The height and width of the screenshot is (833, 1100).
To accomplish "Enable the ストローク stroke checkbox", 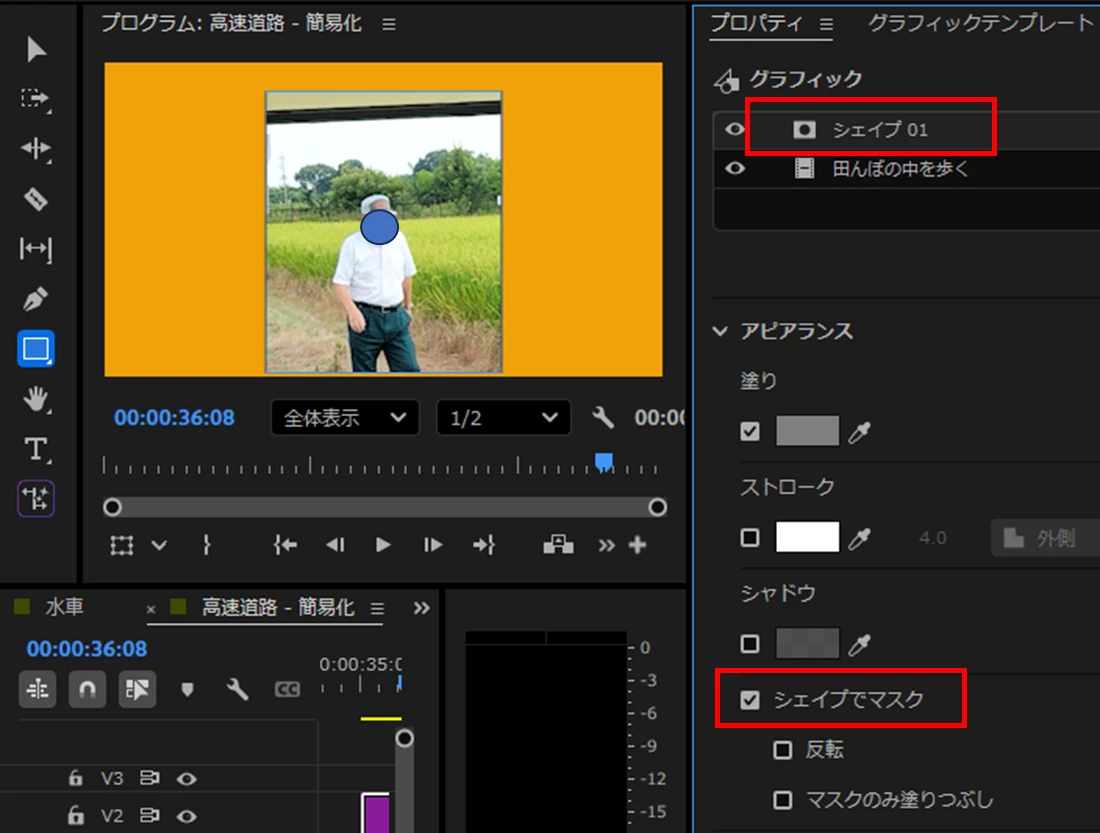I will [x=750, y=538].
